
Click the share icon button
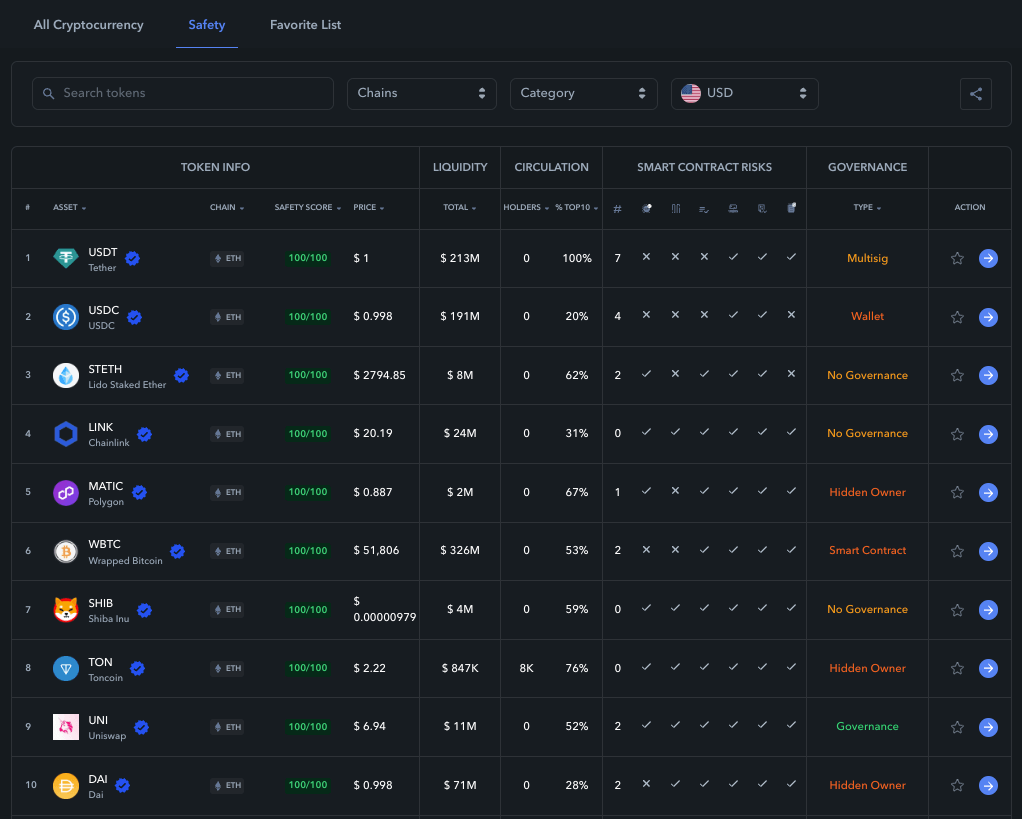975,94
